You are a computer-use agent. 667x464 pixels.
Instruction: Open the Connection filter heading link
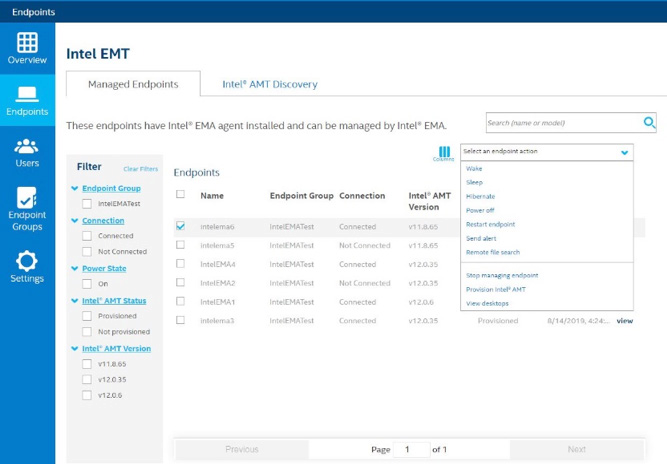(x=103, y=220)
